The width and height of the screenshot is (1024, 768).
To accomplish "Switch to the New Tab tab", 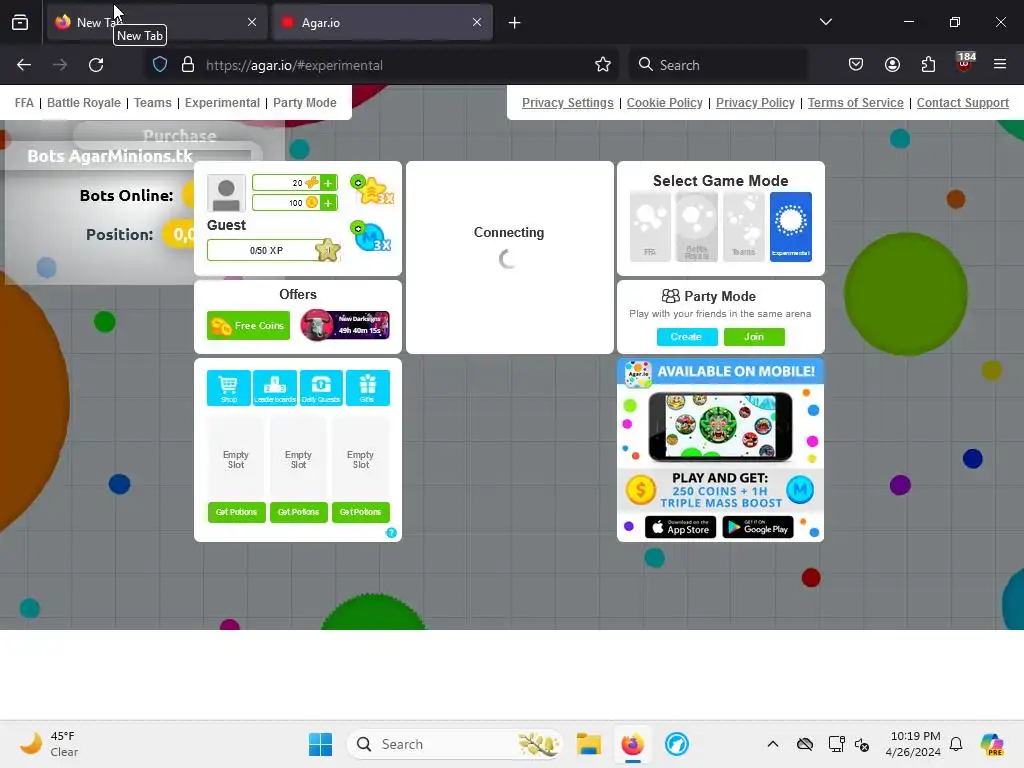I will coord(157,22).
